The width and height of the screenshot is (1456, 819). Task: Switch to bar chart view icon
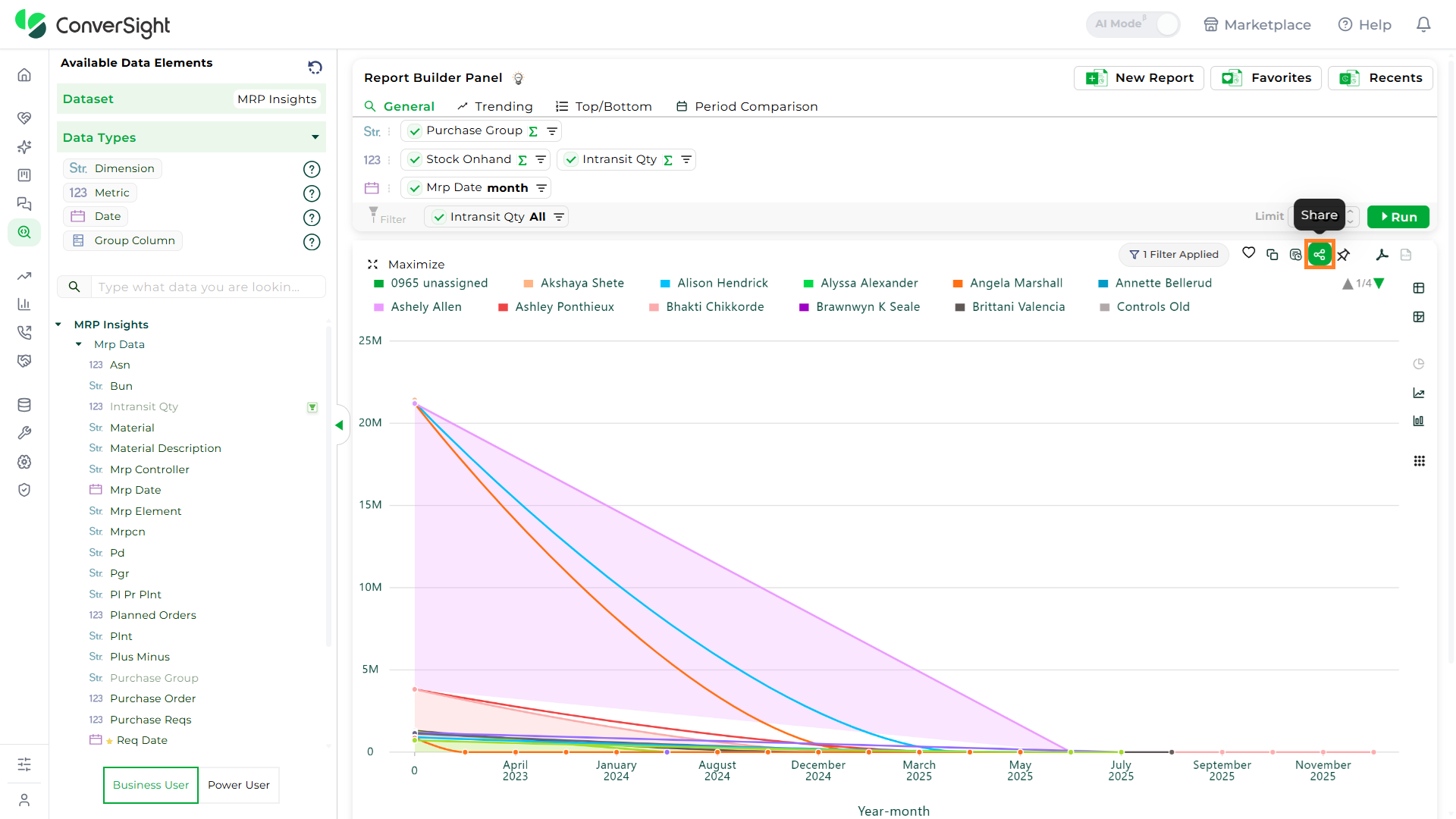pos(1419,421)
